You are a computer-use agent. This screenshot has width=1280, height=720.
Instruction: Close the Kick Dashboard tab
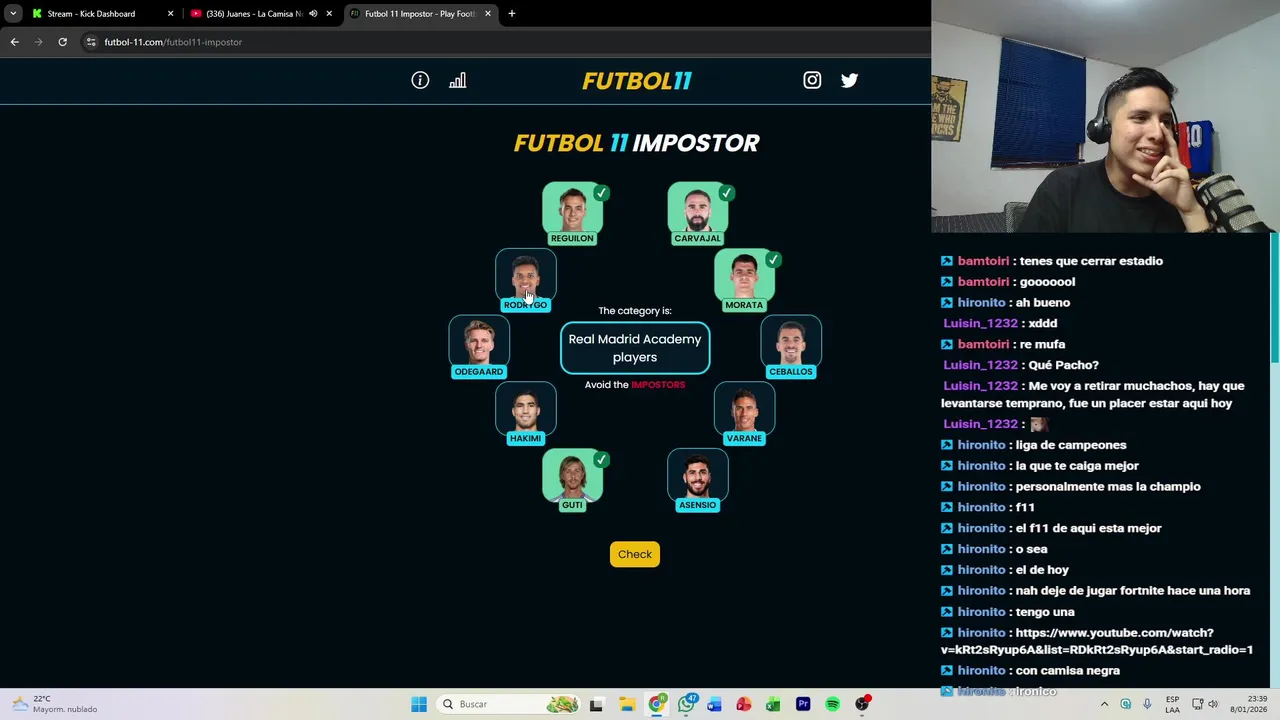170,14
